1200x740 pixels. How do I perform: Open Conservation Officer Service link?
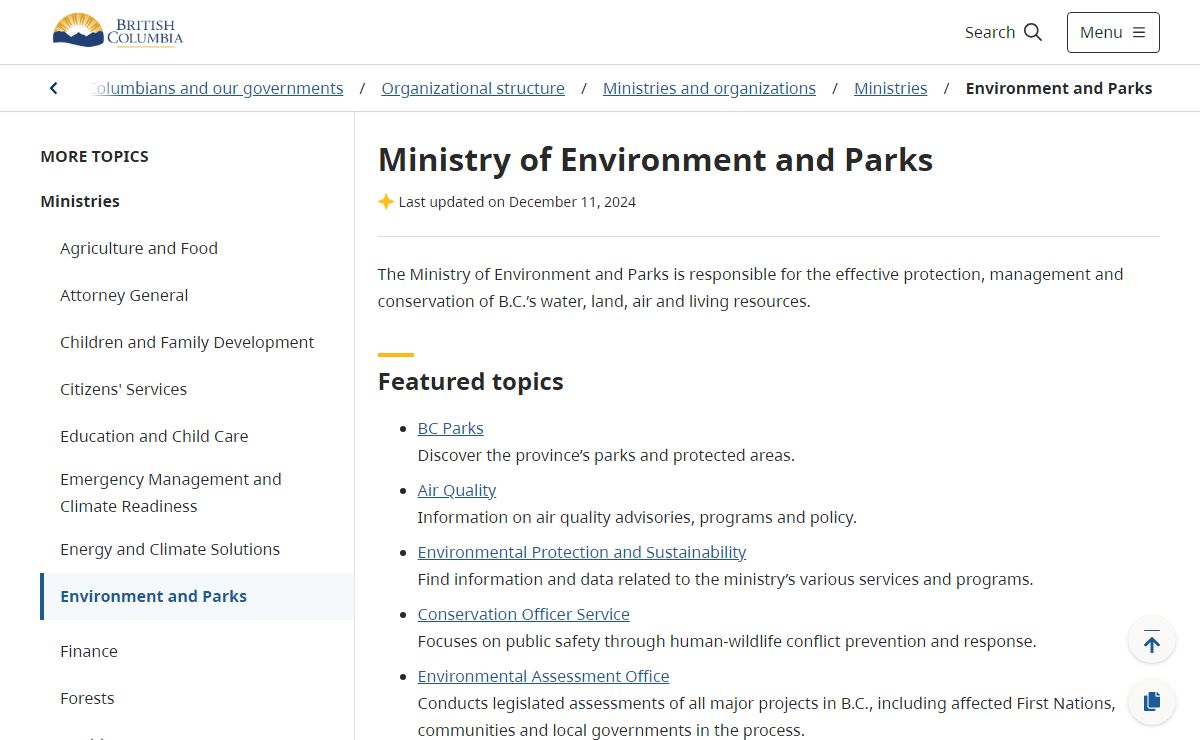[524, 614]
